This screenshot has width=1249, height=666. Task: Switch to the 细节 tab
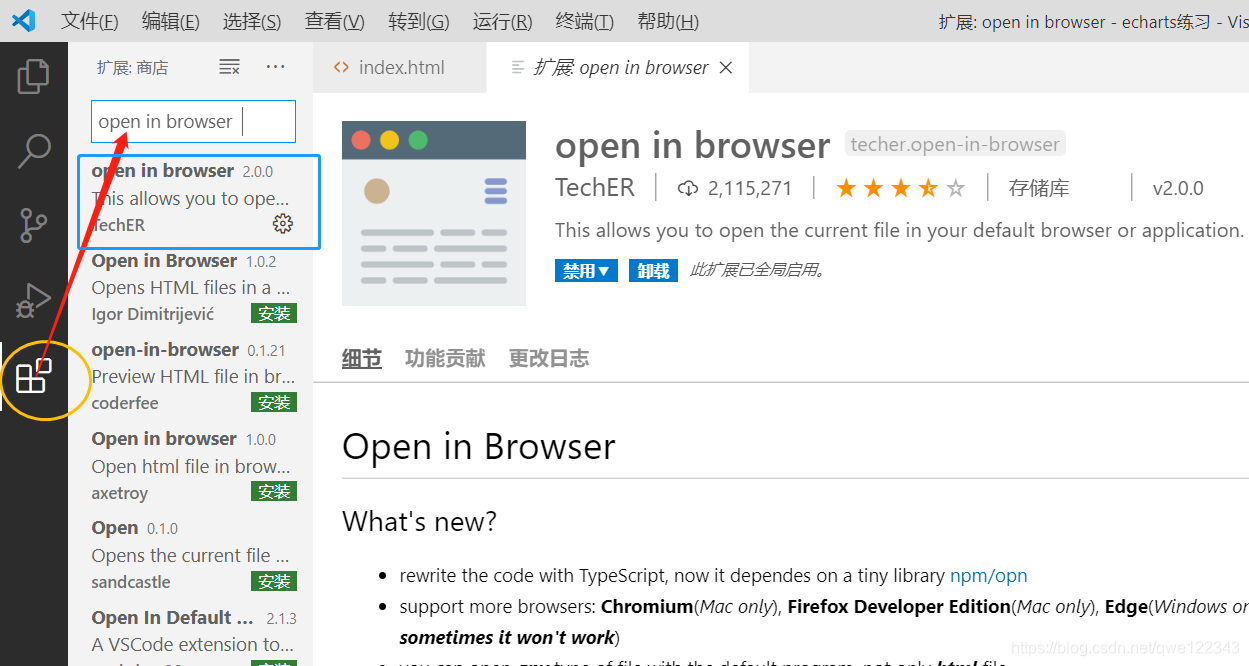(x=362, y=358)
